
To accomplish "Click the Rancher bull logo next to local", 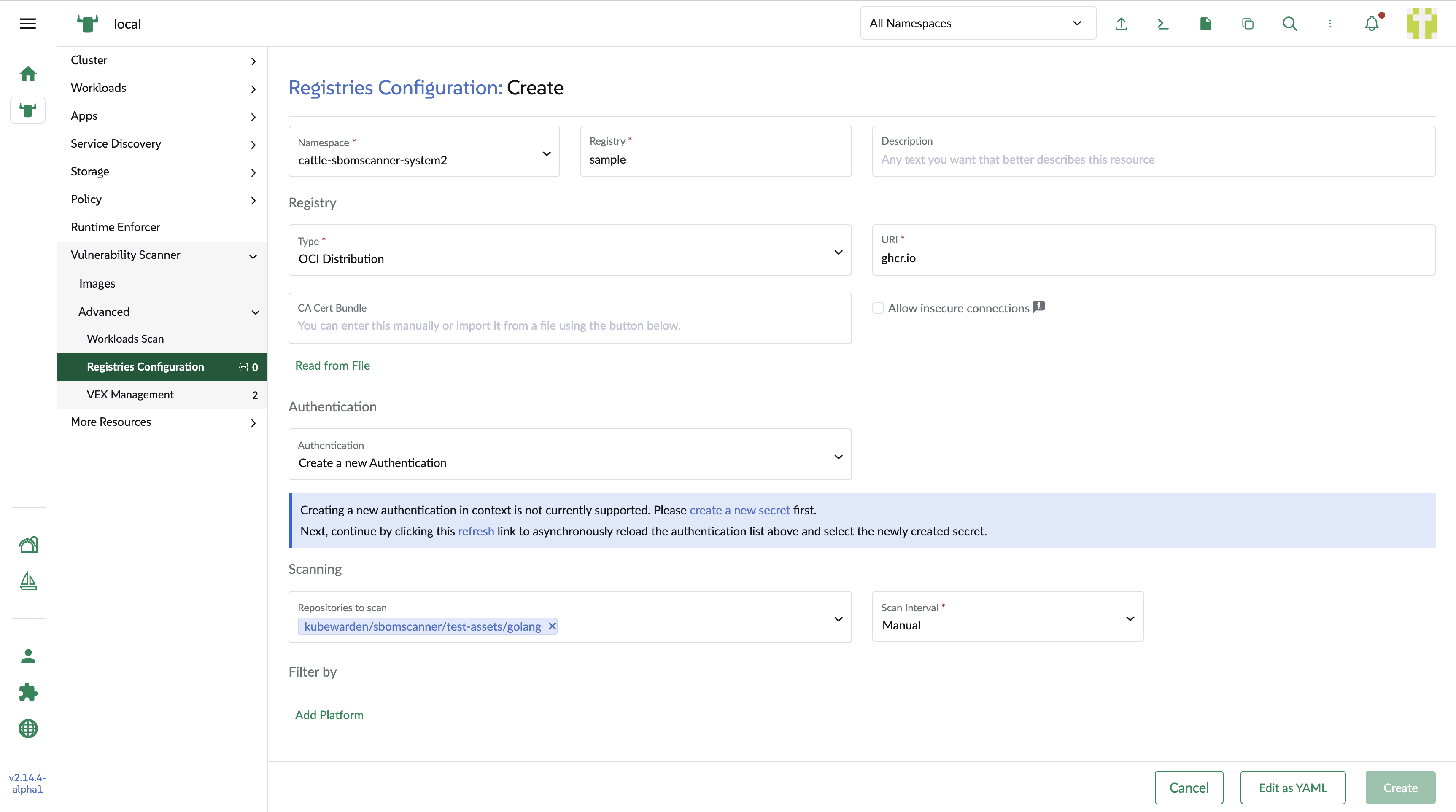I will [x=88, y=24].
